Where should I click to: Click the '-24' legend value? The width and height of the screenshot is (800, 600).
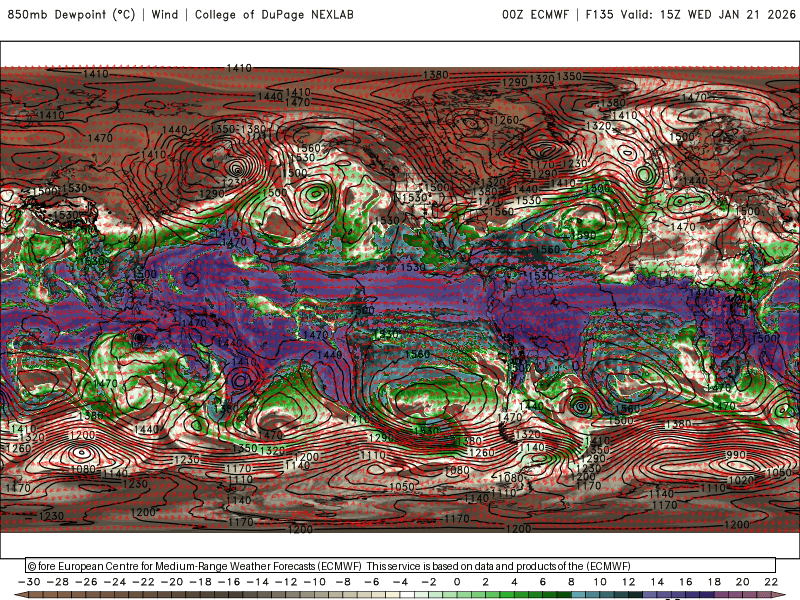point(115,582)
